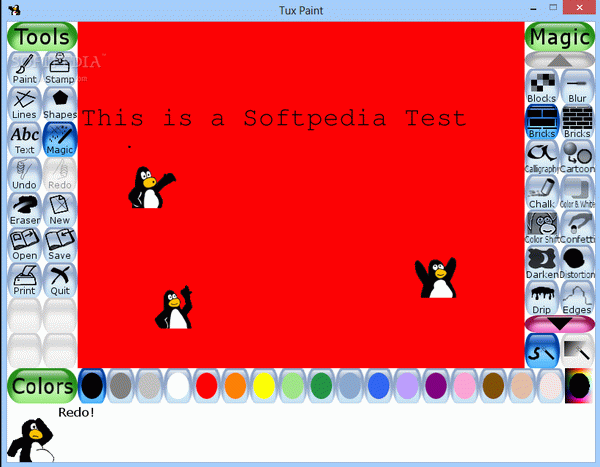Pick the black color swatch

click(x=92, y=386)
